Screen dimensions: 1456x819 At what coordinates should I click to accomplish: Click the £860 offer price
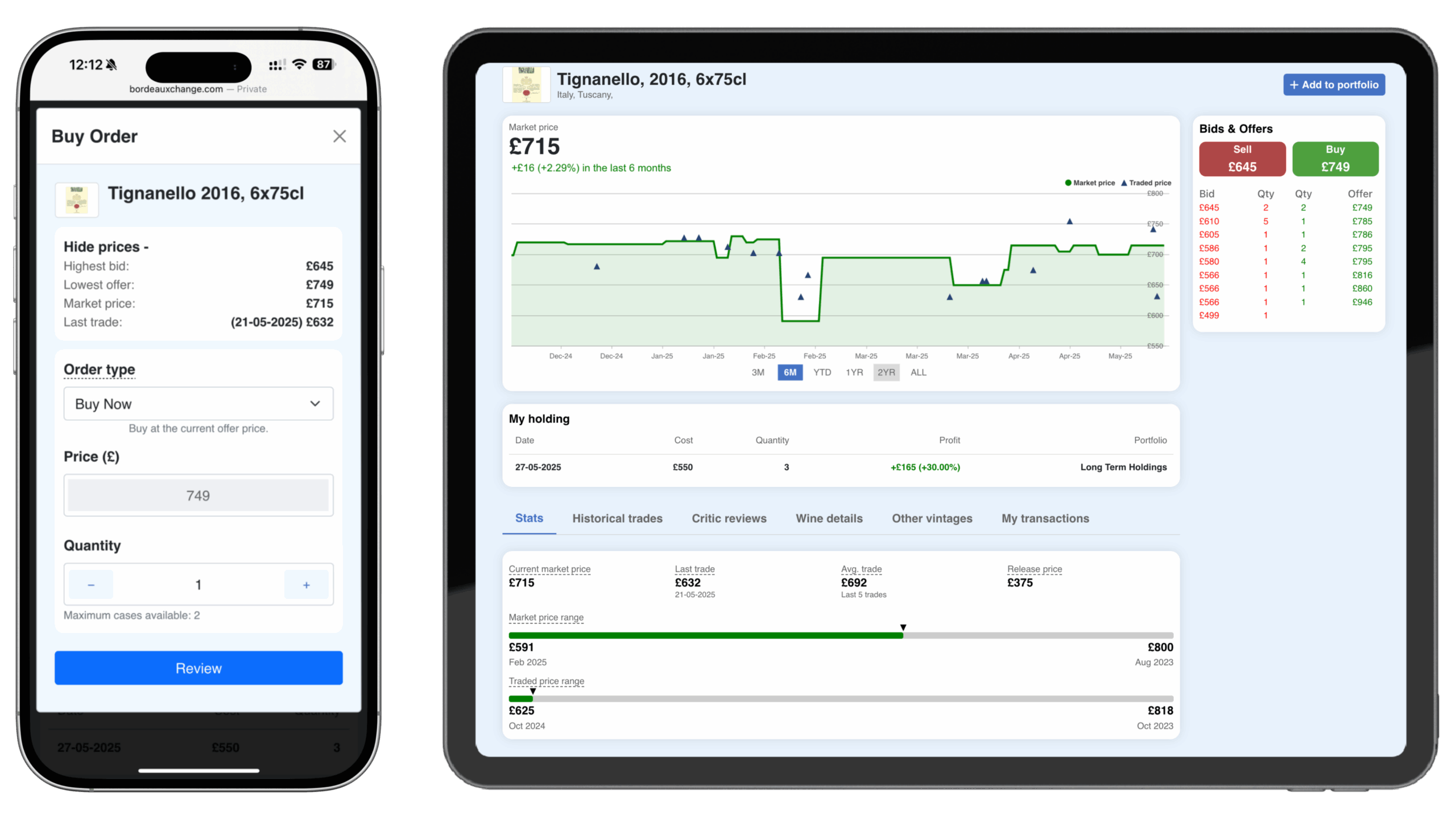point(1362,288)
